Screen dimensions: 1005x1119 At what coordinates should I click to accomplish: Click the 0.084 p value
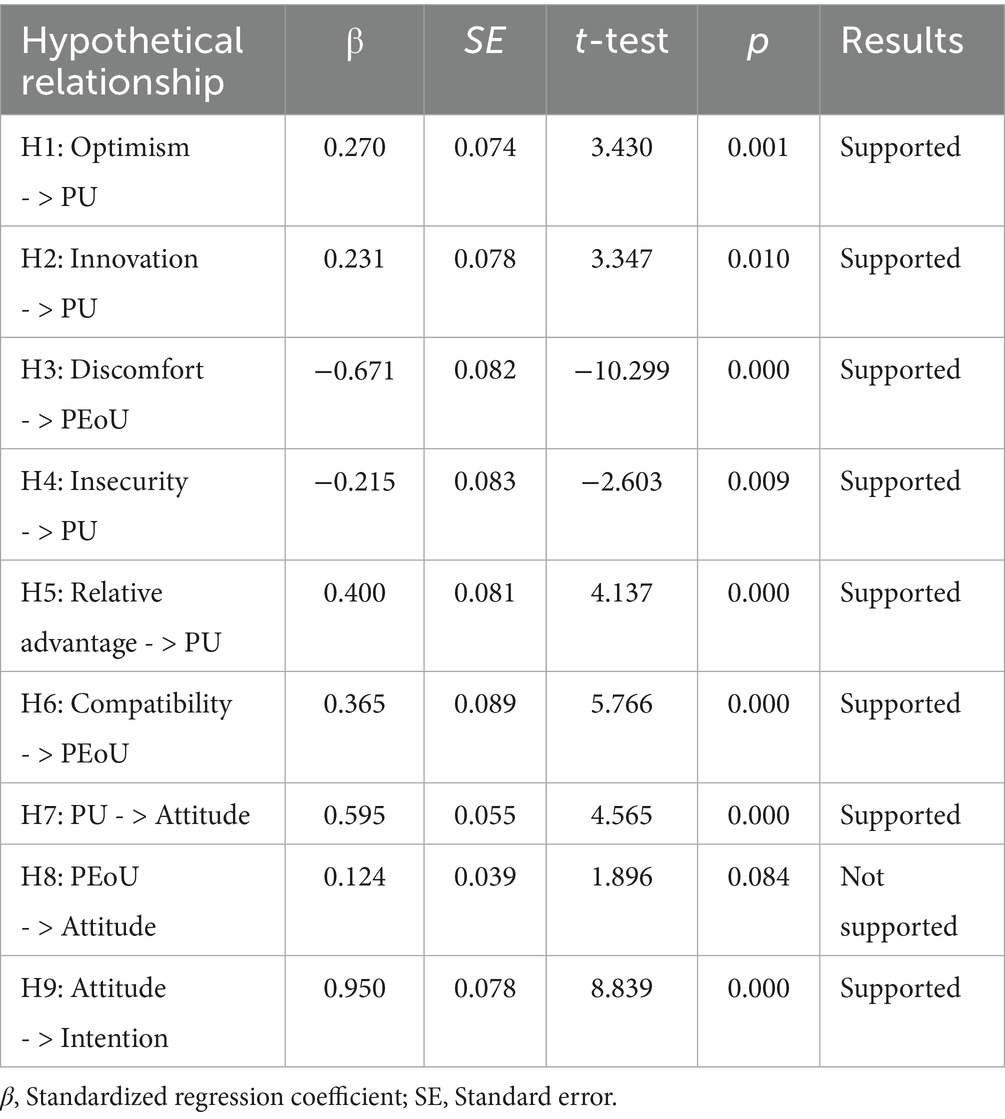click(758, 877)
